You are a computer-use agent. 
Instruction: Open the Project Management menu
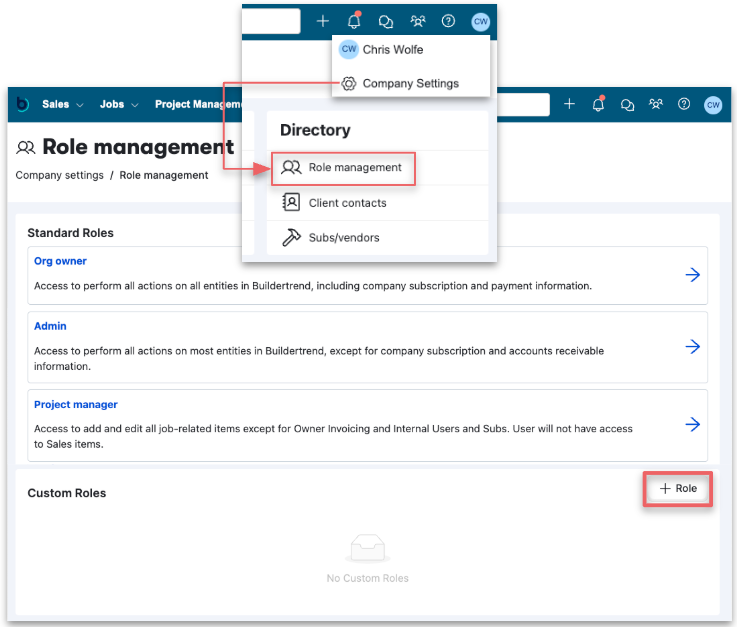[198, 104]
